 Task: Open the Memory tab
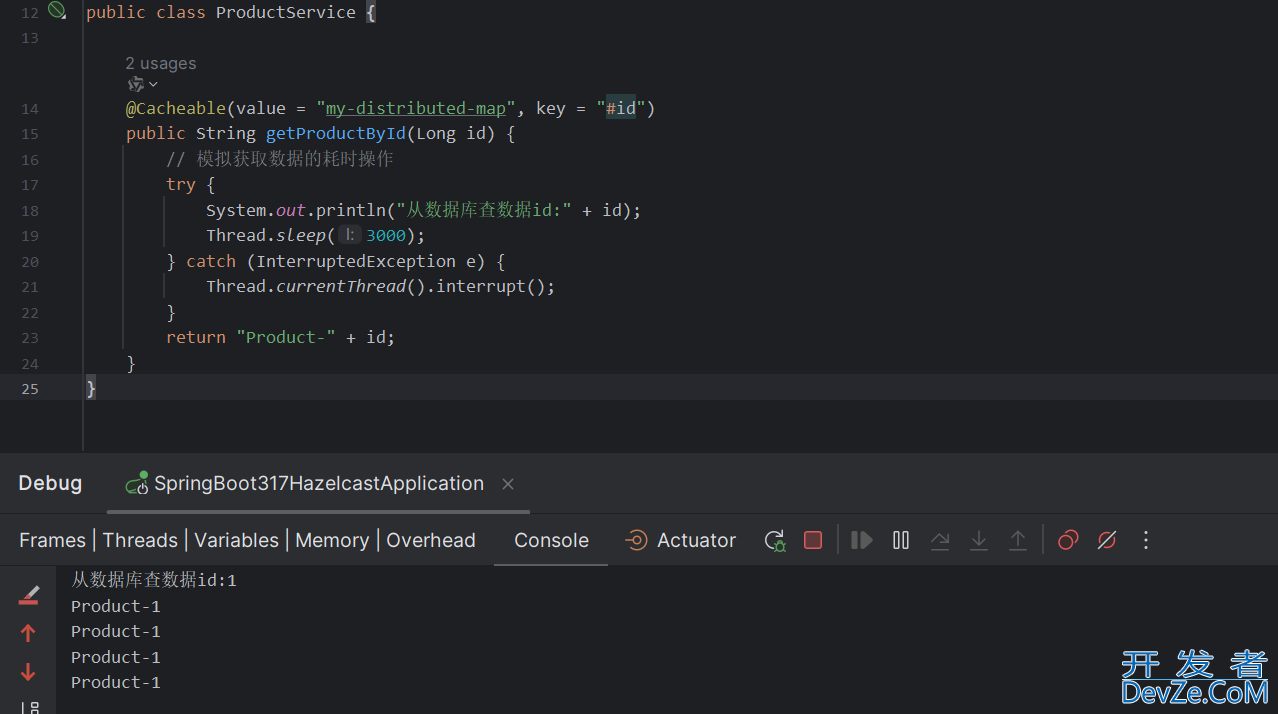(332, 540)
